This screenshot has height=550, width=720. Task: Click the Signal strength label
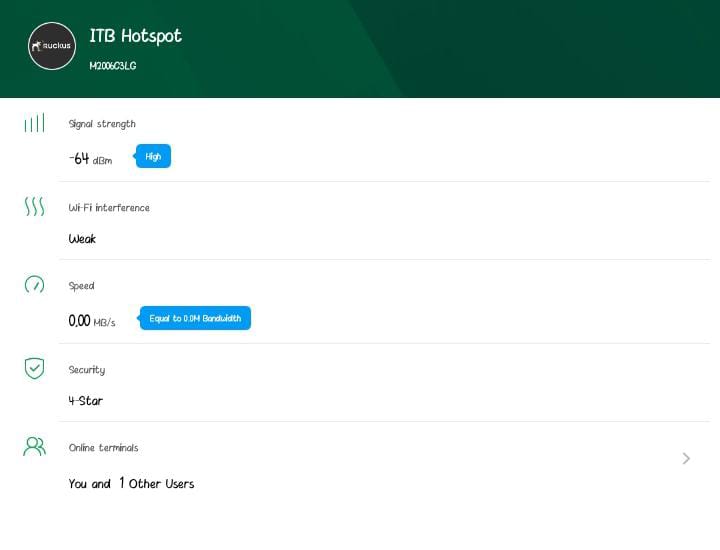(x=102, y=124)
